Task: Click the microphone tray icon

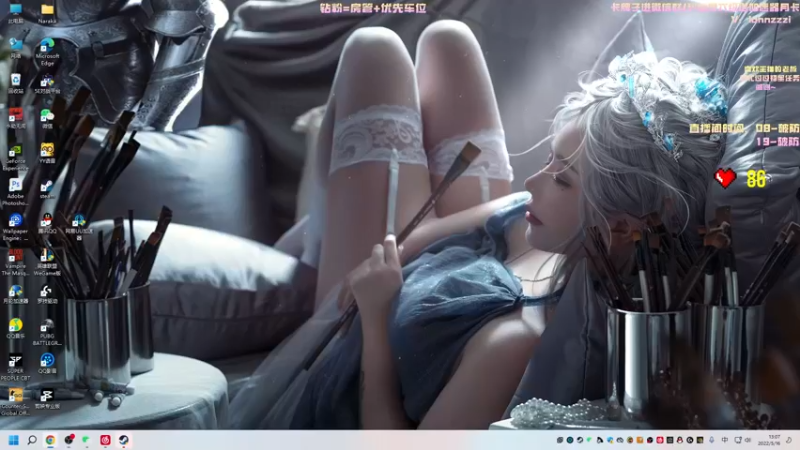Action: coord(712,440)
